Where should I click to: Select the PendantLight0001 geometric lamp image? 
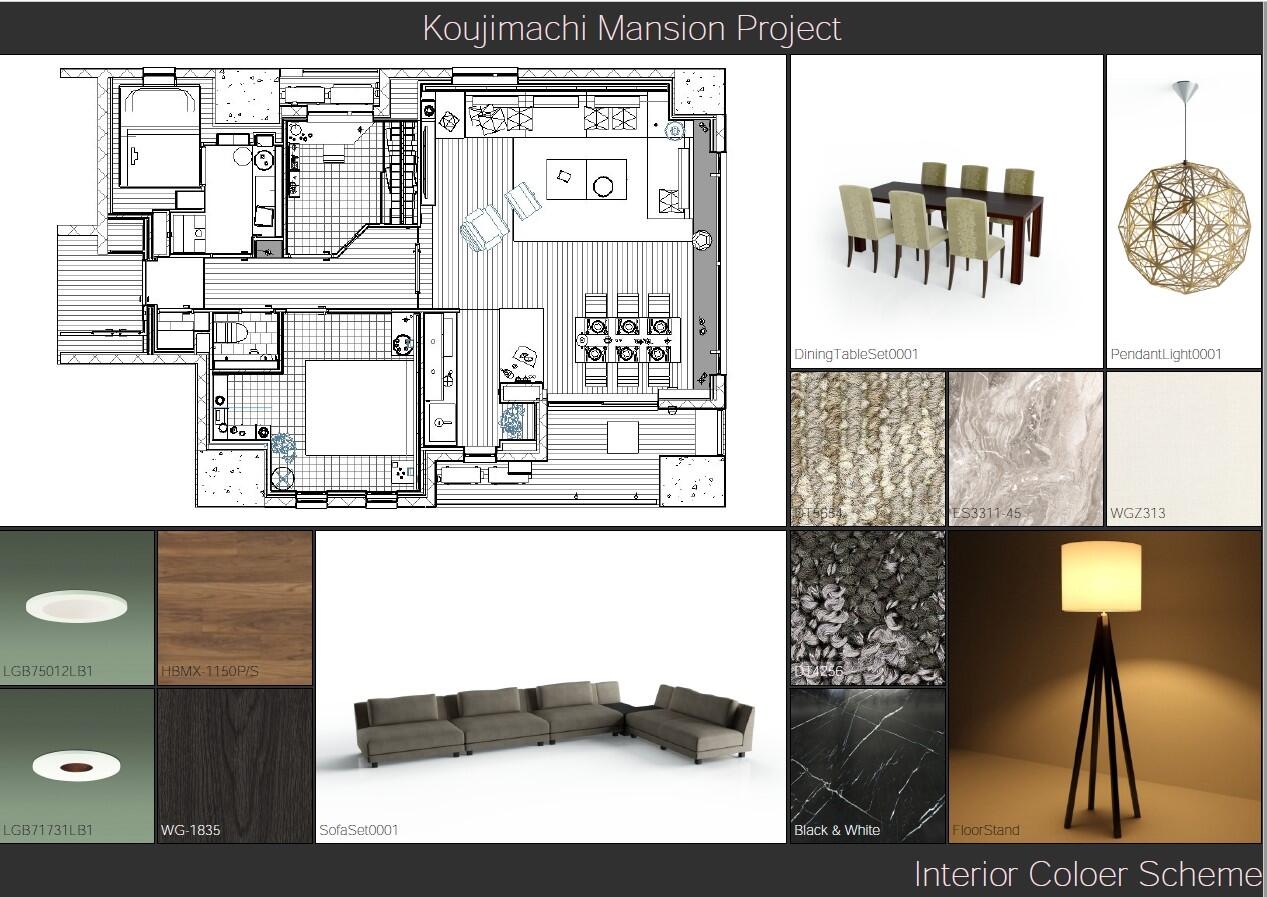[1184, 210]
